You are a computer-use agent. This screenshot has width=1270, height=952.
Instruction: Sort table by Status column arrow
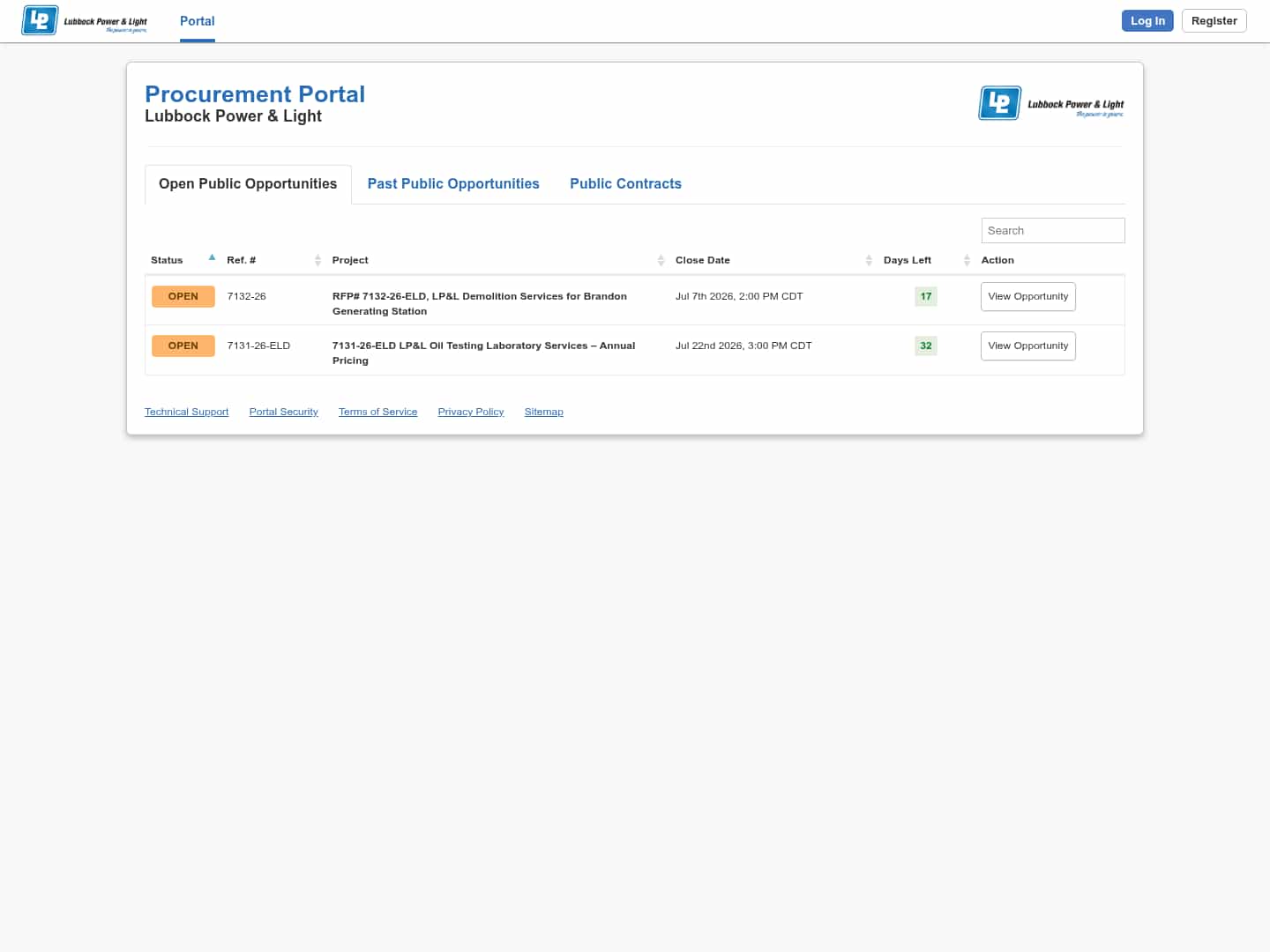[x=212, y=257]
